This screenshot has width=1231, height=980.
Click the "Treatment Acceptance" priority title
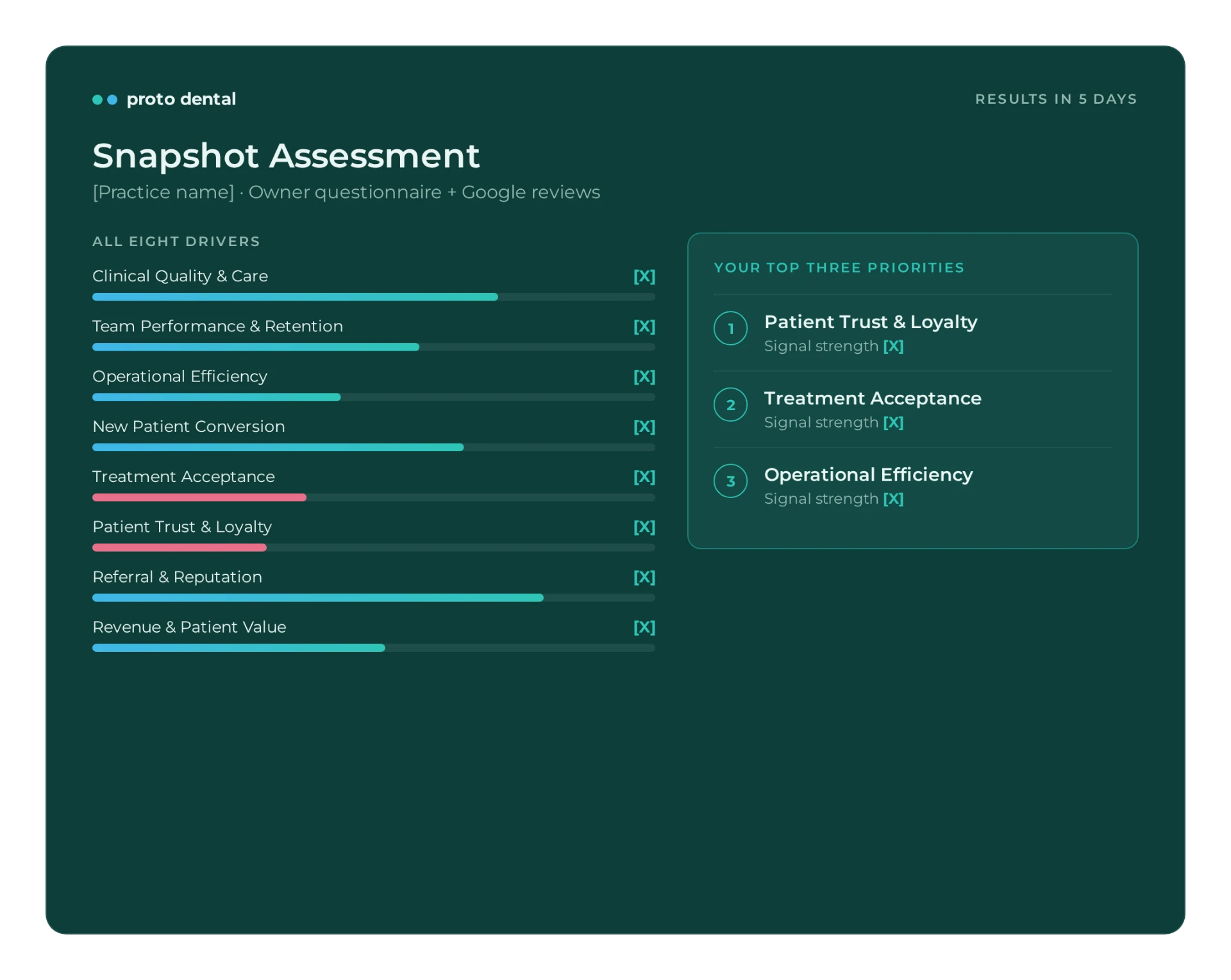[x=873, y=398]
